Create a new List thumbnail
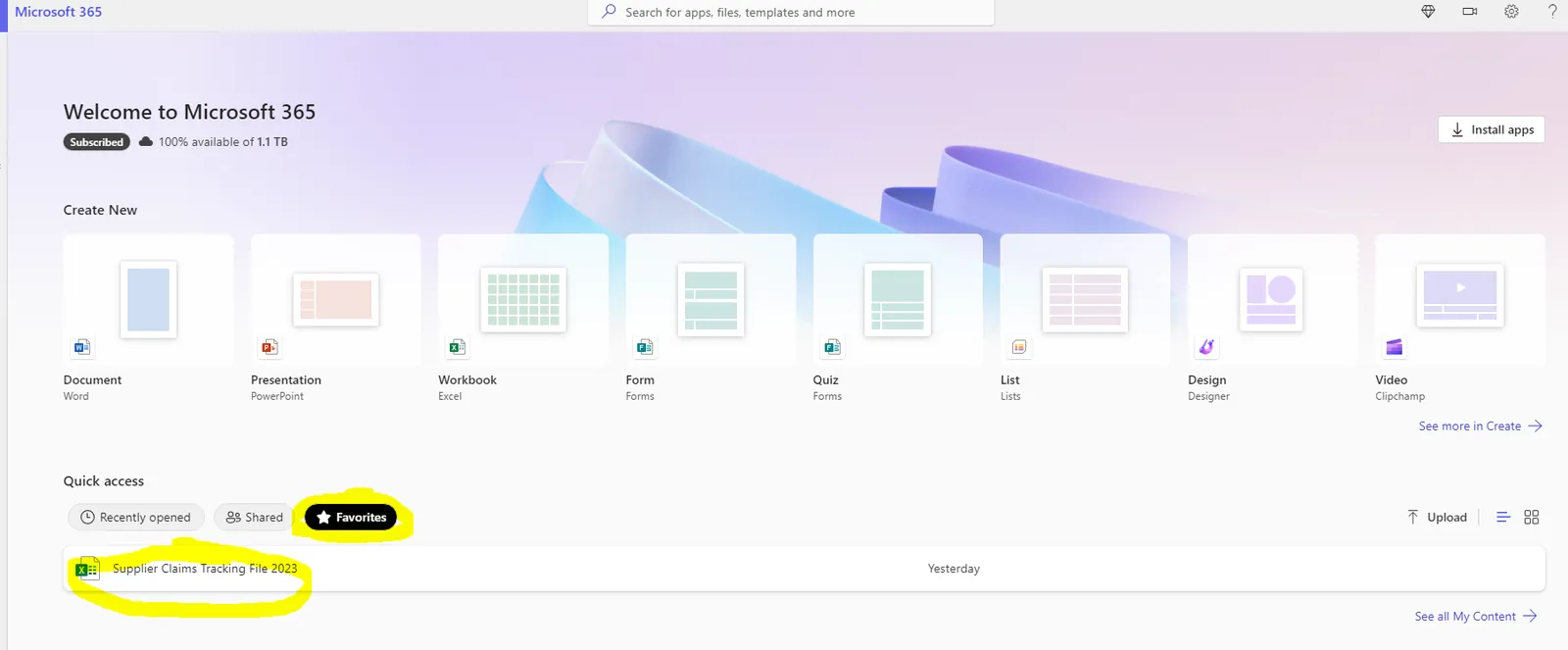 coord(1085,299)
